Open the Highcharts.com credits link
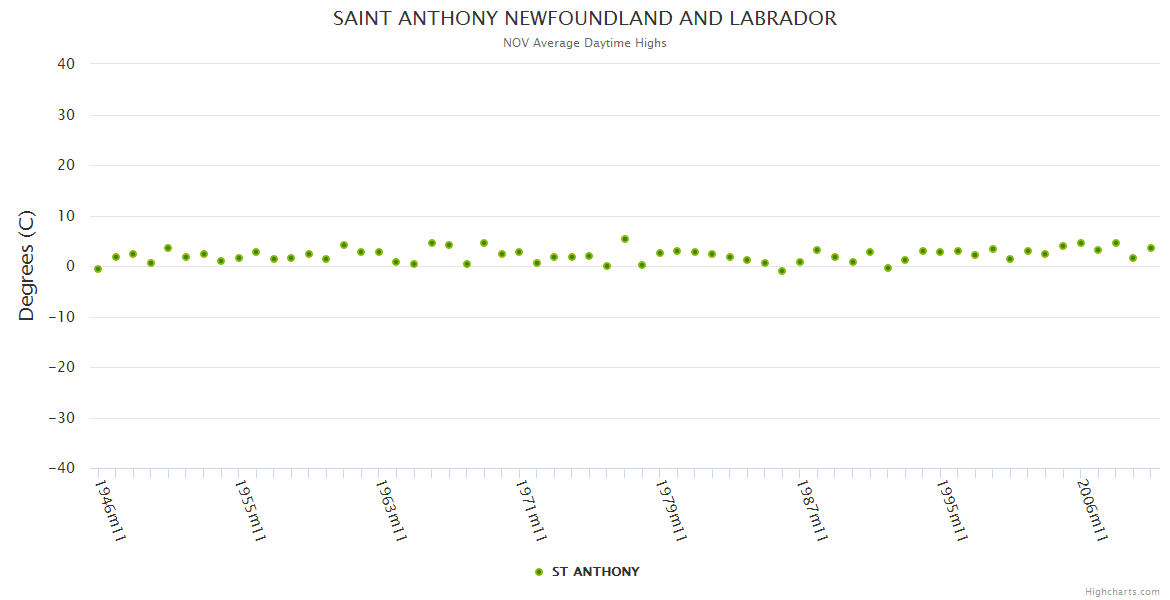 (1122, 592)
